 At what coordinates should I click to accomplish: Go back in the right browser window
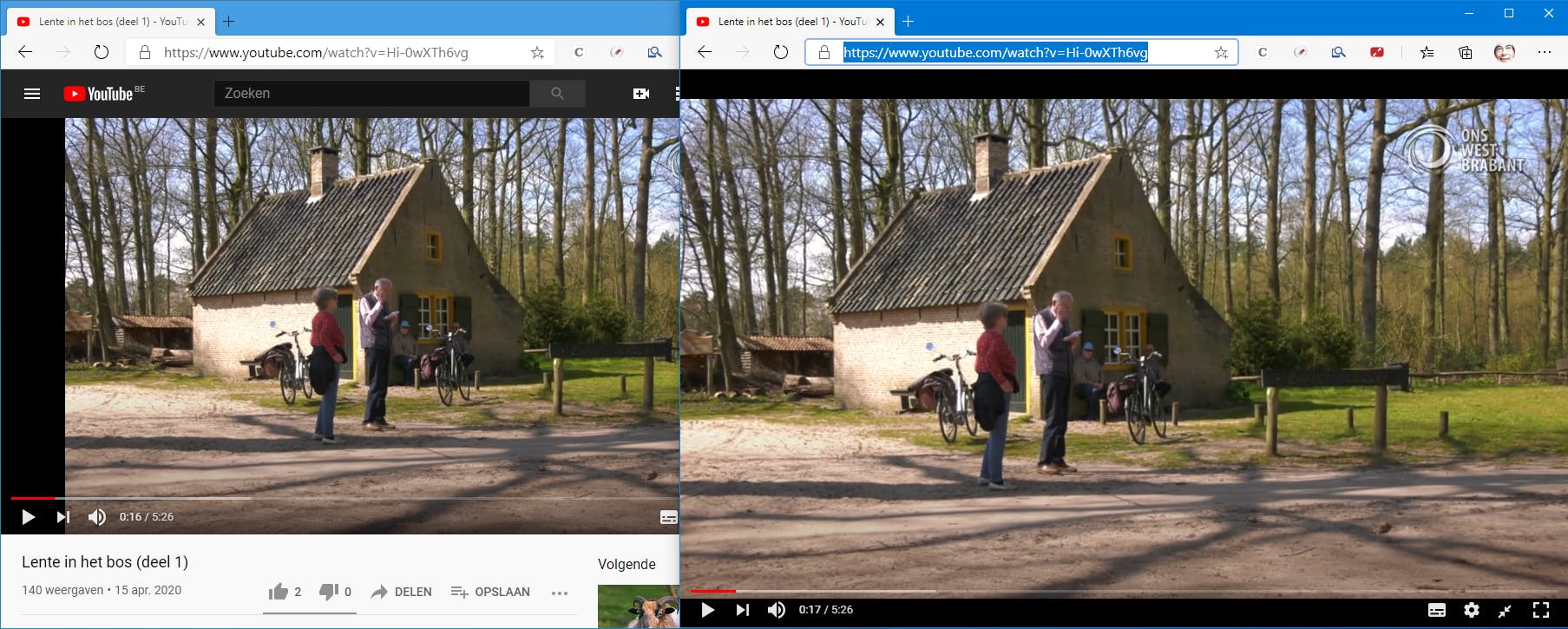(x=705, y=52)
